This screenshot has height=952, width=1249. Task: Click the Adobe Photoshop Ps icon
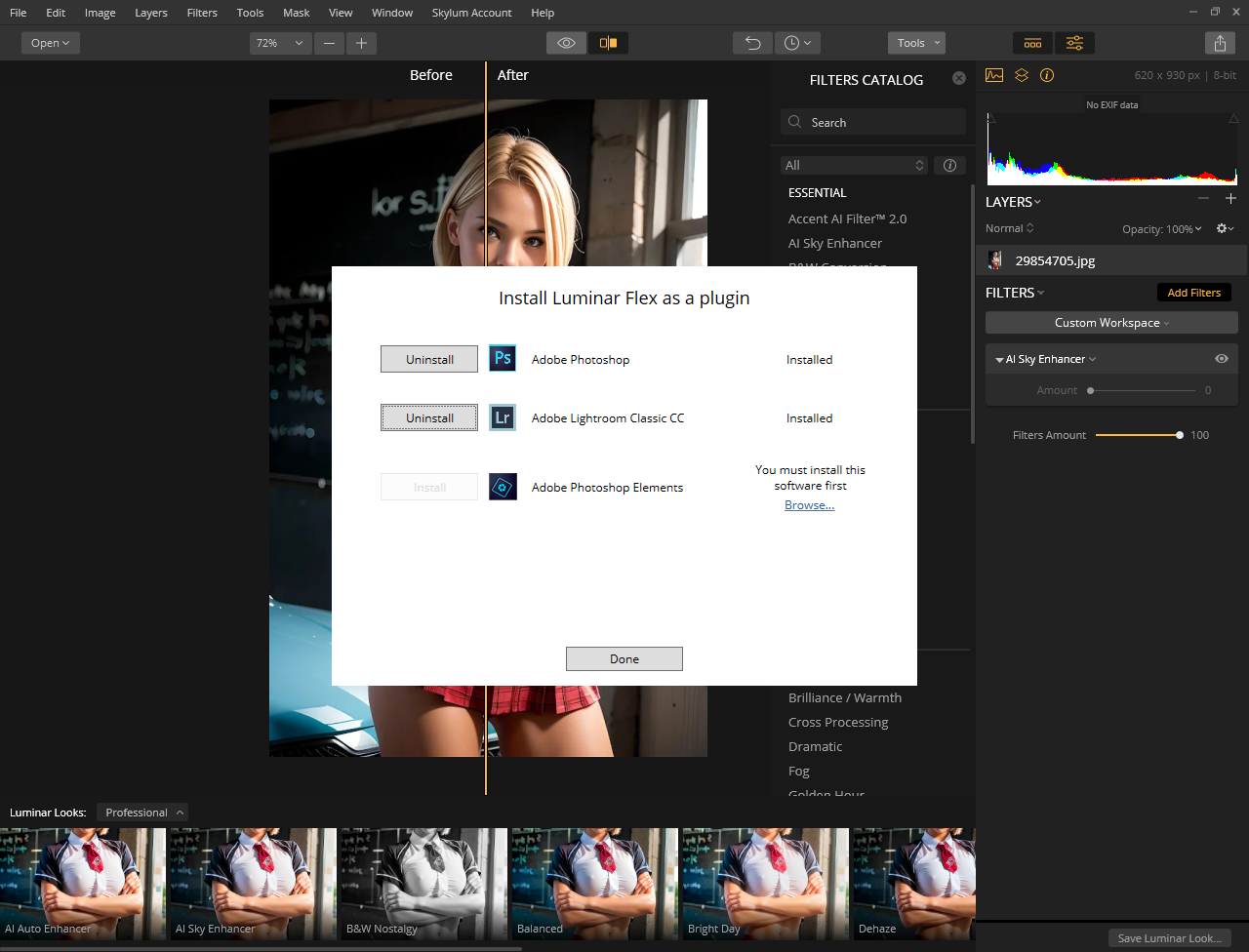point(503,359)
